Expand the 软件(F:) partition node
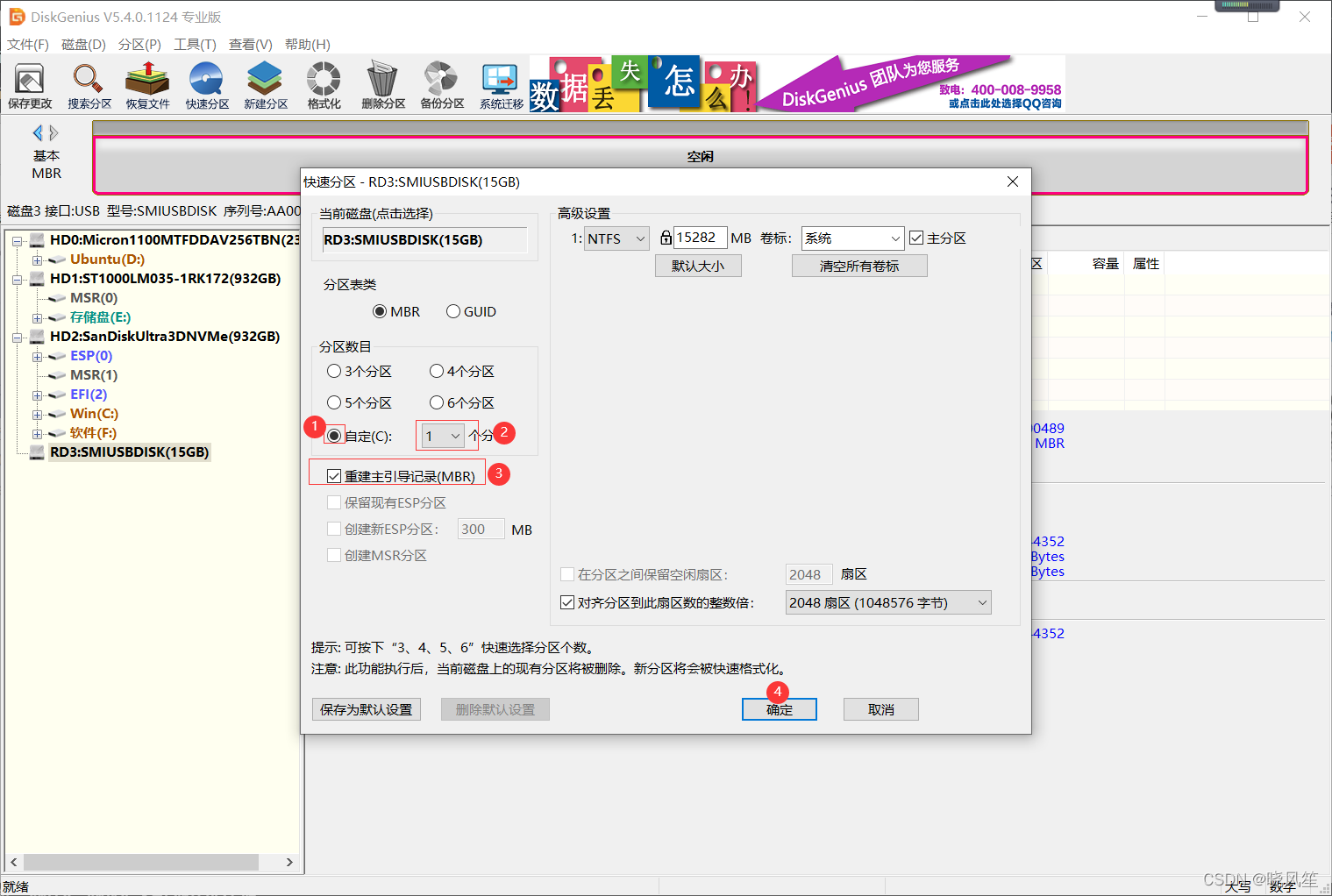 [x=37, y=433]
